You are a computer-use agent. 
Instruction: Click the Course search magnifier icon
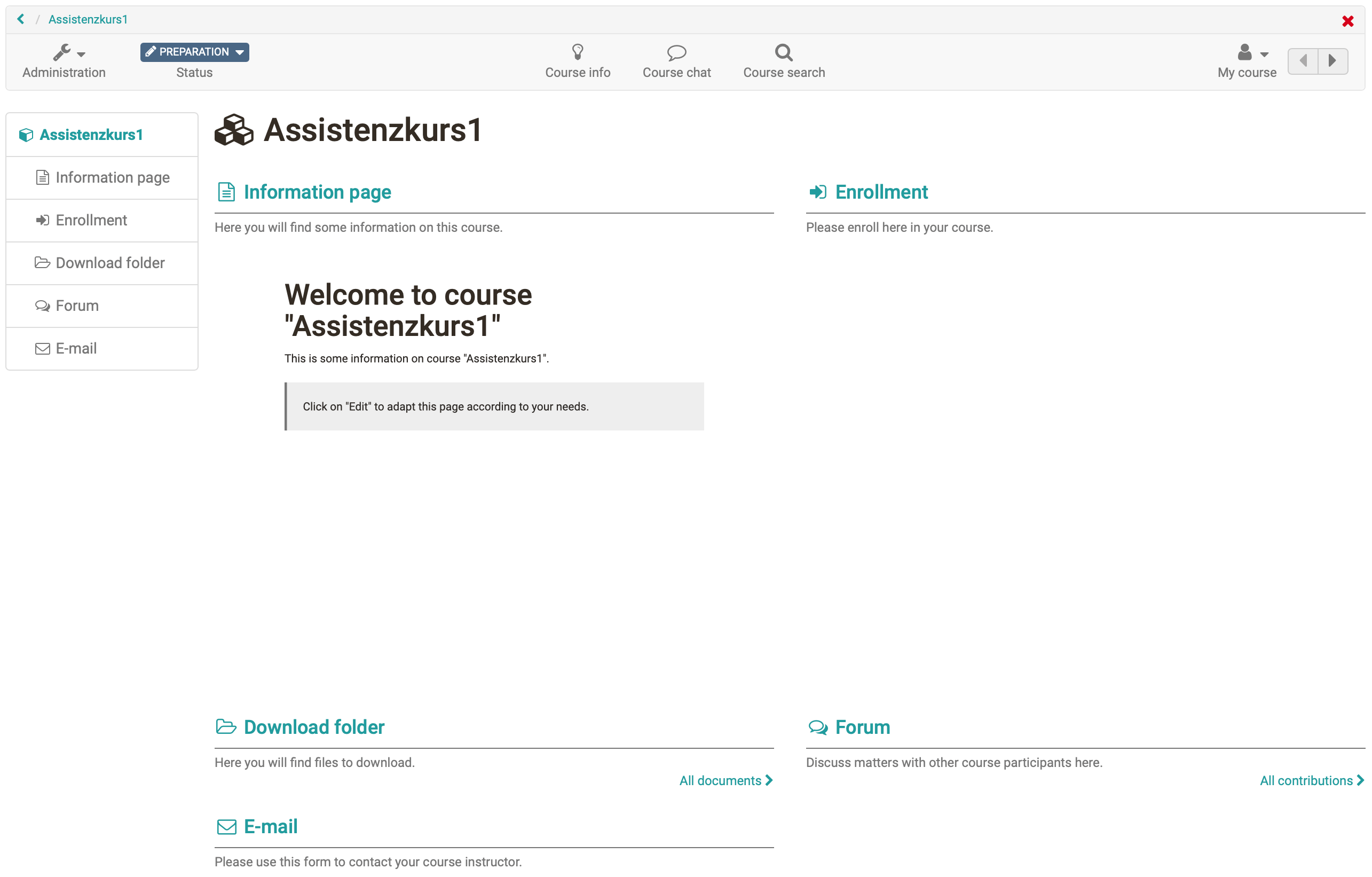point(784,52)
